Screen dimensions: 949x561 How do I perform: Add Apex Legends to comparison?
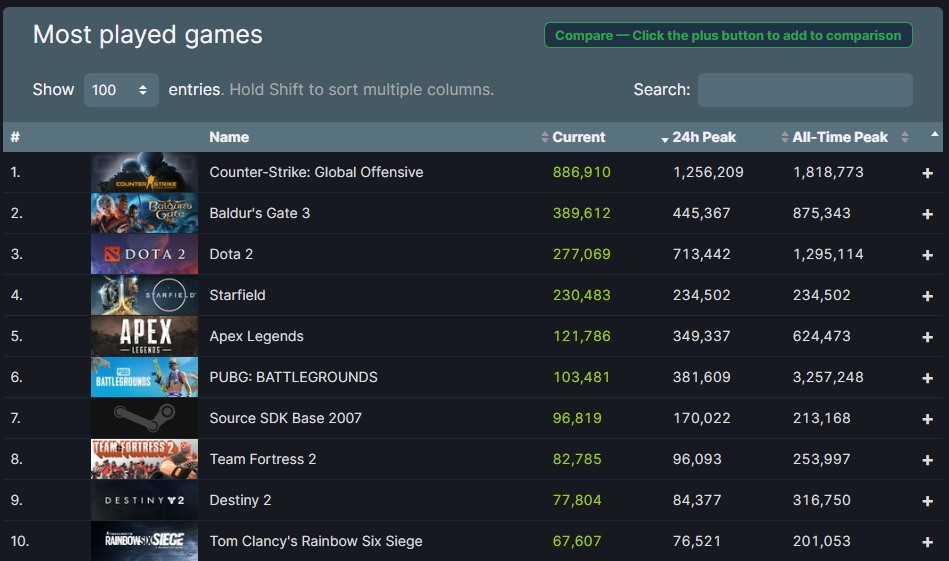click(x=927, y=337)
